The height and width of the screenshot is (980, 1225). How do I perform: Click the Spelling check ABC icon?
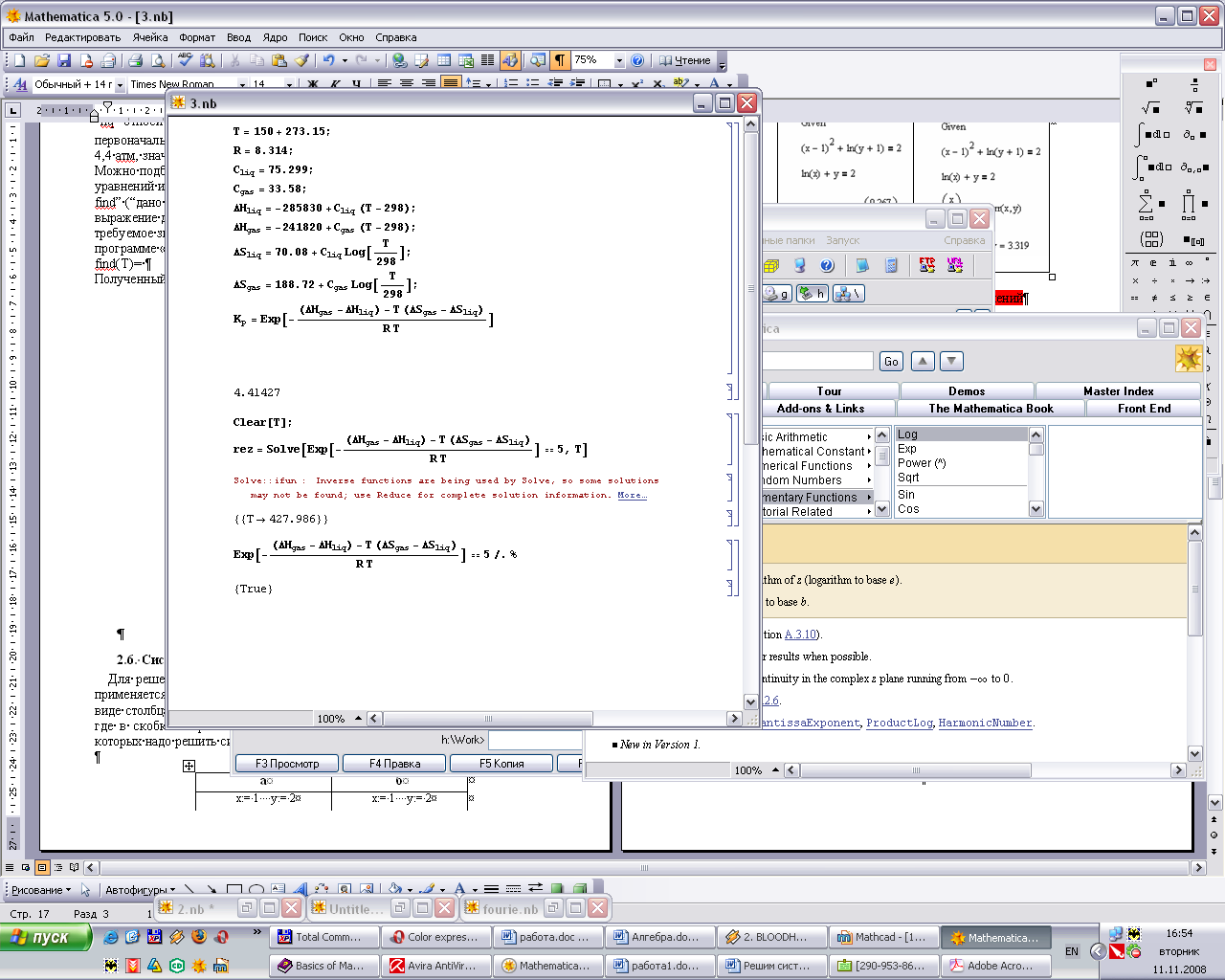(186, 60)
